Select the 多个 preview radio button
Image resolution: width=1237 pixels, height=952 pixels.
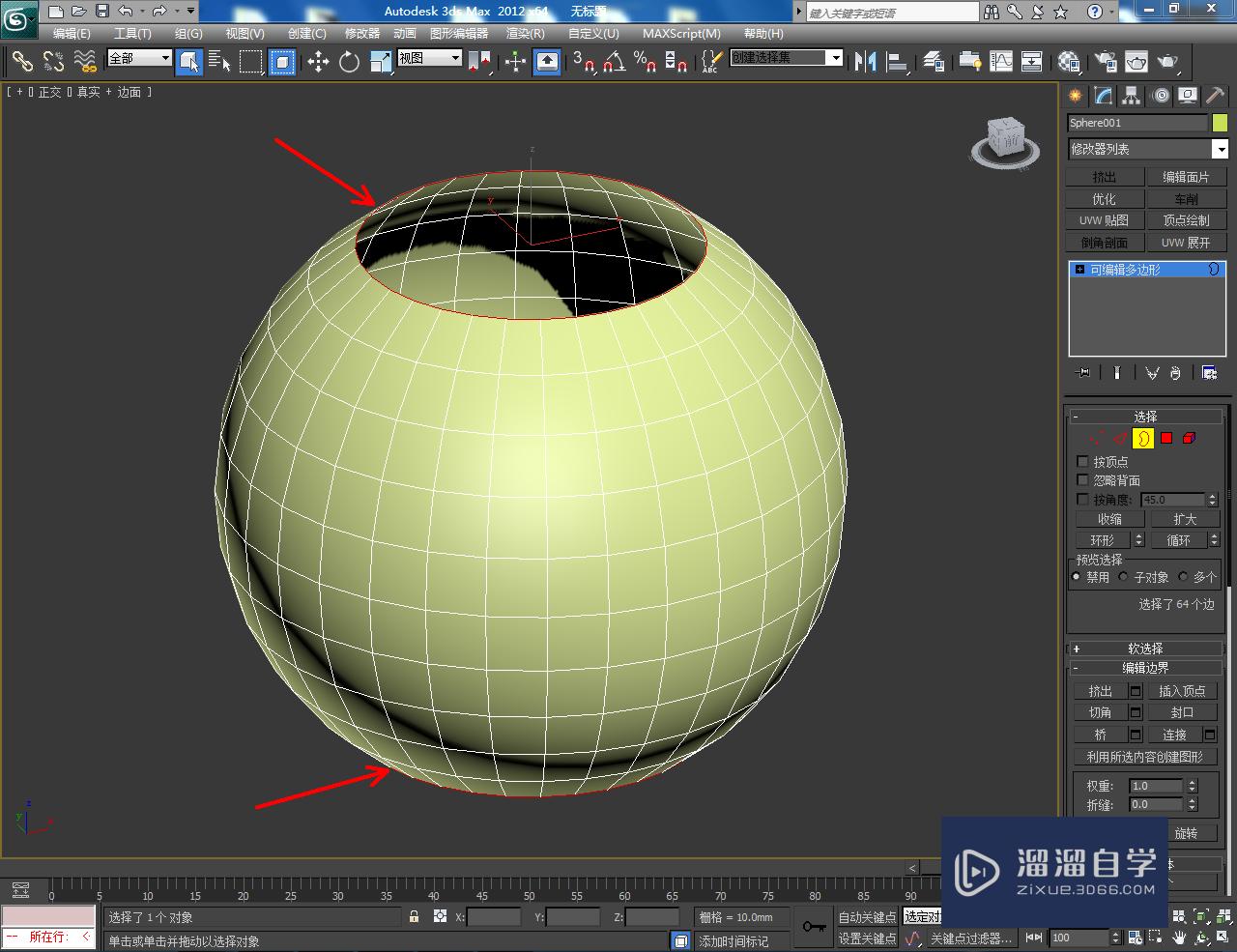(x=1183, y=577)
